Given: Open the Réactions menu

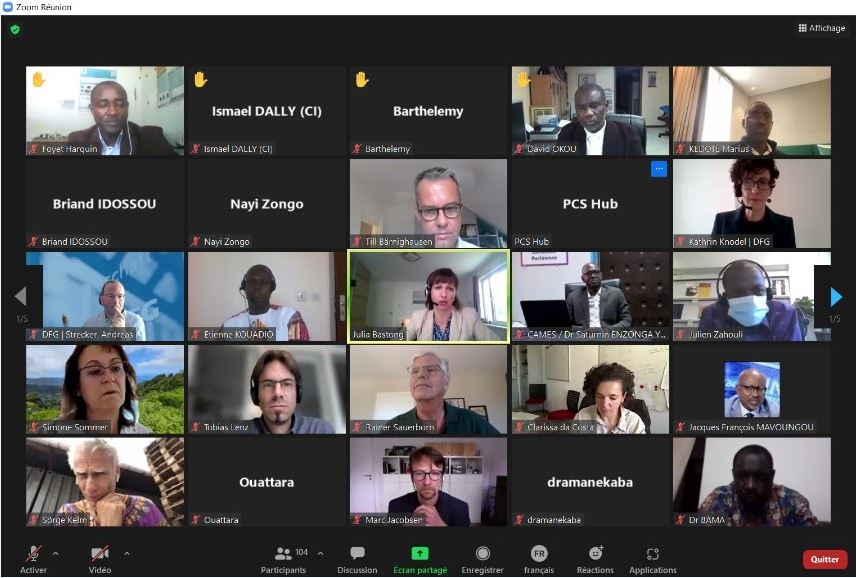Looking at the screenshot, I should [x=595, y=559].
